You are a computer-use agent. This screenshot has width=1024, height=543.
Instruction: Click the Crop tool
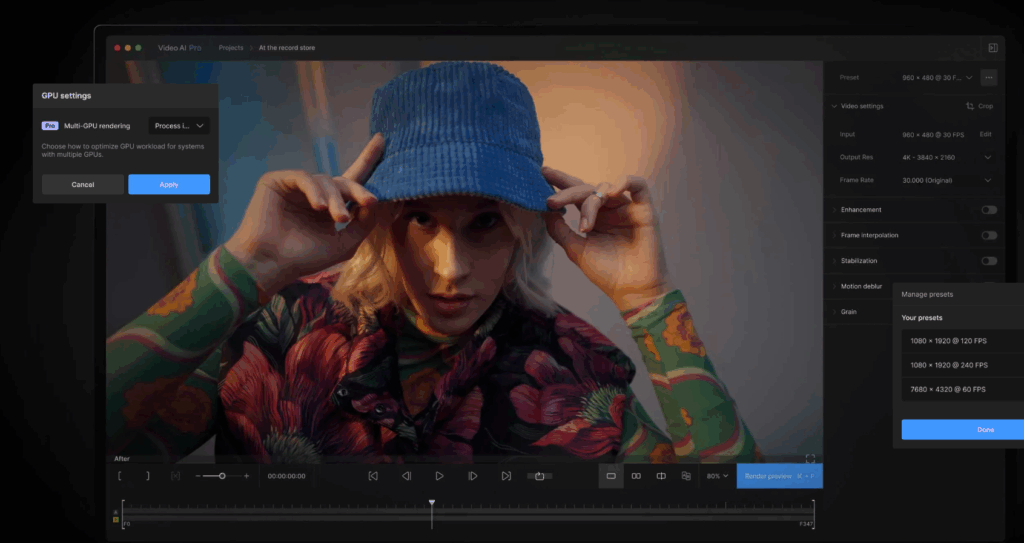coord(980,106)
